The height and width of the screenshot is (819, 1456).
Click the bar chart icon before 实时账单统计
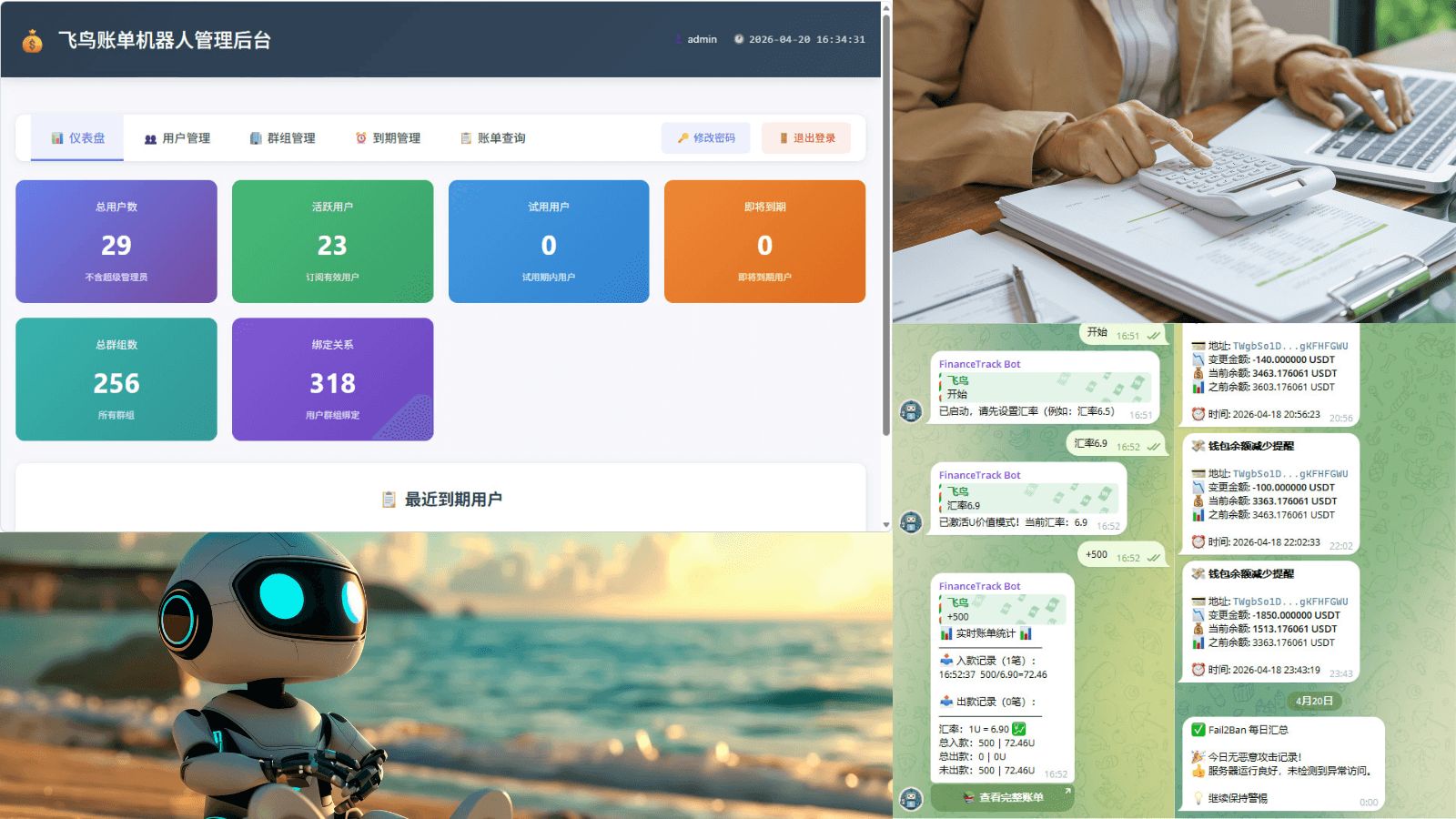pyautogui.click(x=946, y=633)
